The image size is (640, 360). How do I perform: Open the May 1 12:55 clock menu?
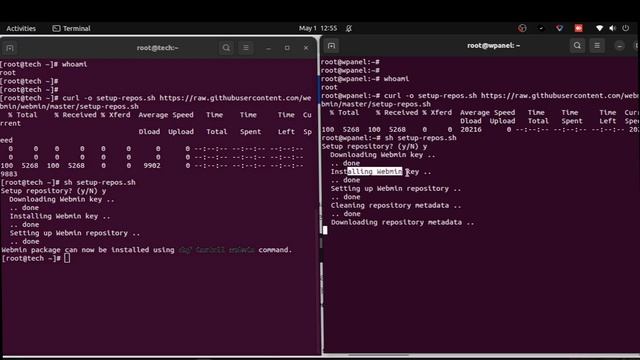[x=318, y=28]
